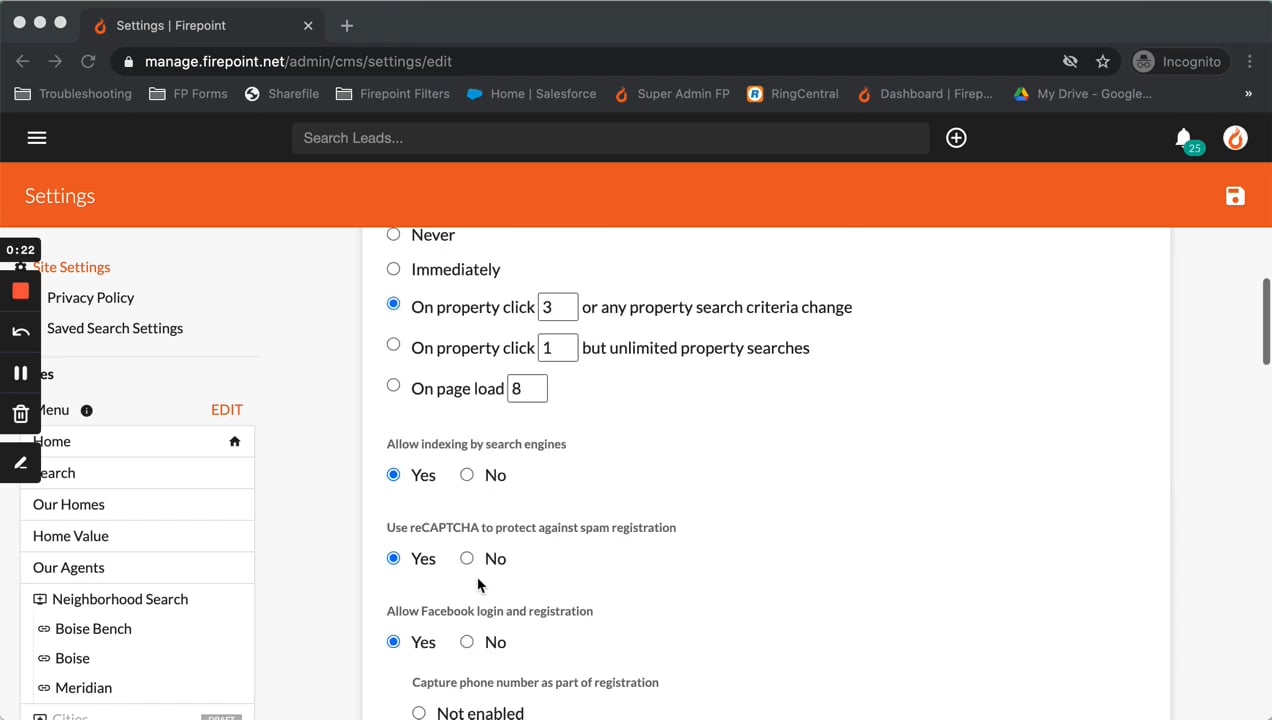Select Home Value menu page

137,536
